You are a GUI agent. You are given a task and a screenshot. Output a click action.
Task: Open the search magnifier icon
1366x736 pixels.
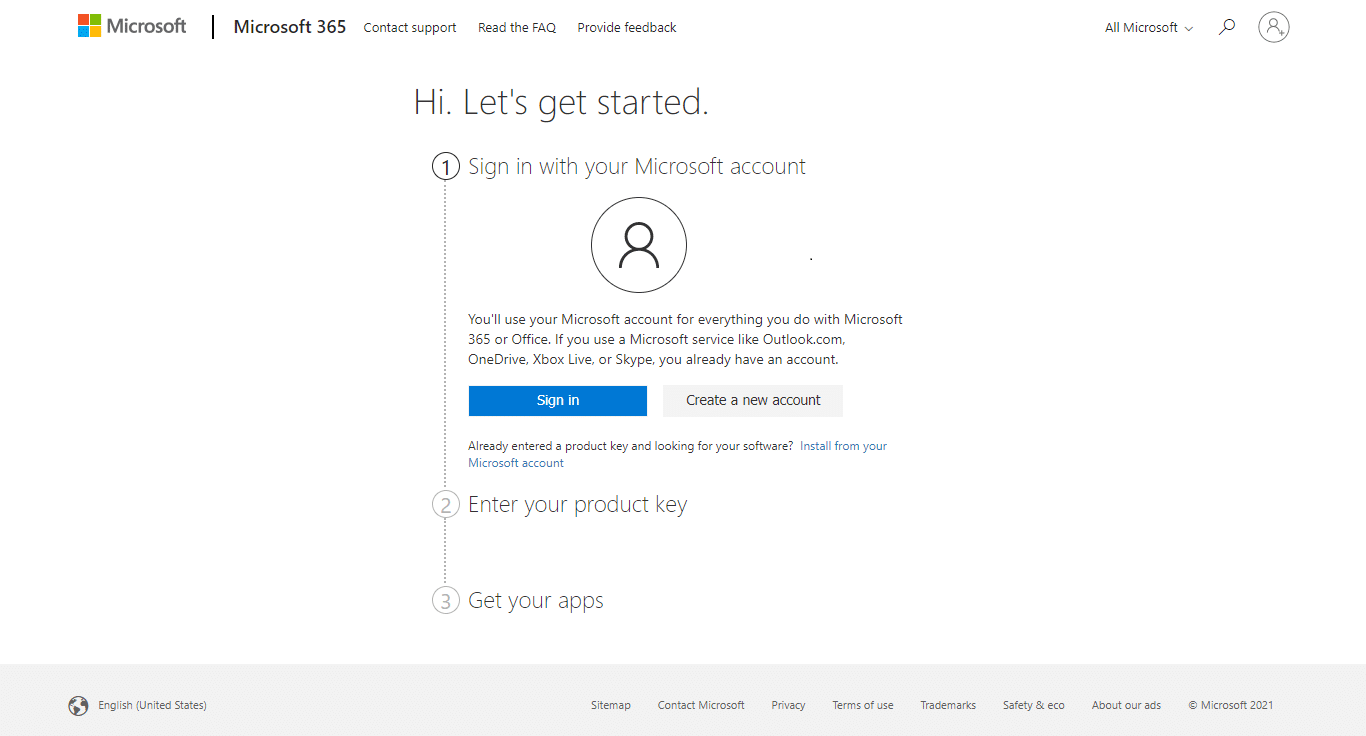click(x=1227, y=27)
